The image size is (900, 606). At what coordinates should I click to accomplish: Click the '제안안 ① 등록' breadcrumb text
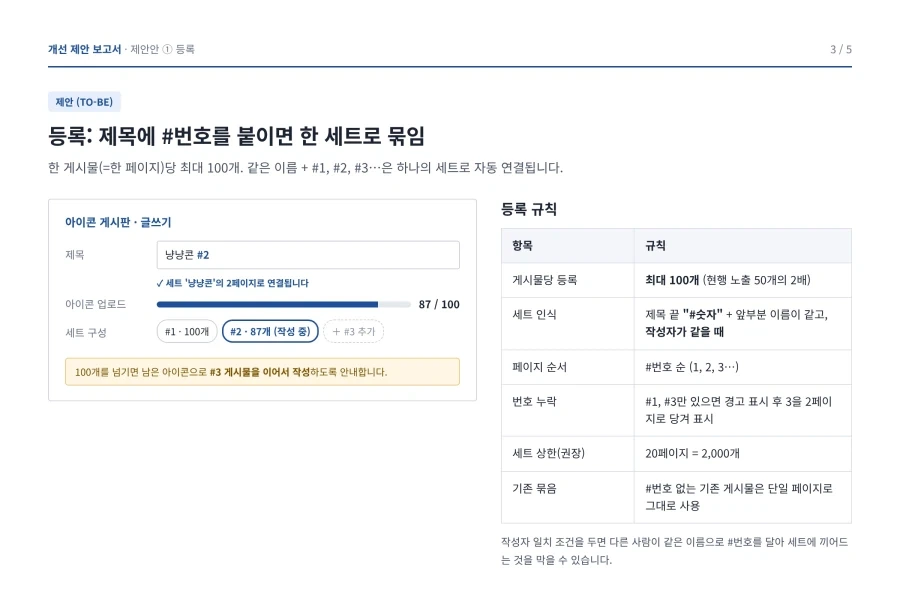click(x=162, y=49)
